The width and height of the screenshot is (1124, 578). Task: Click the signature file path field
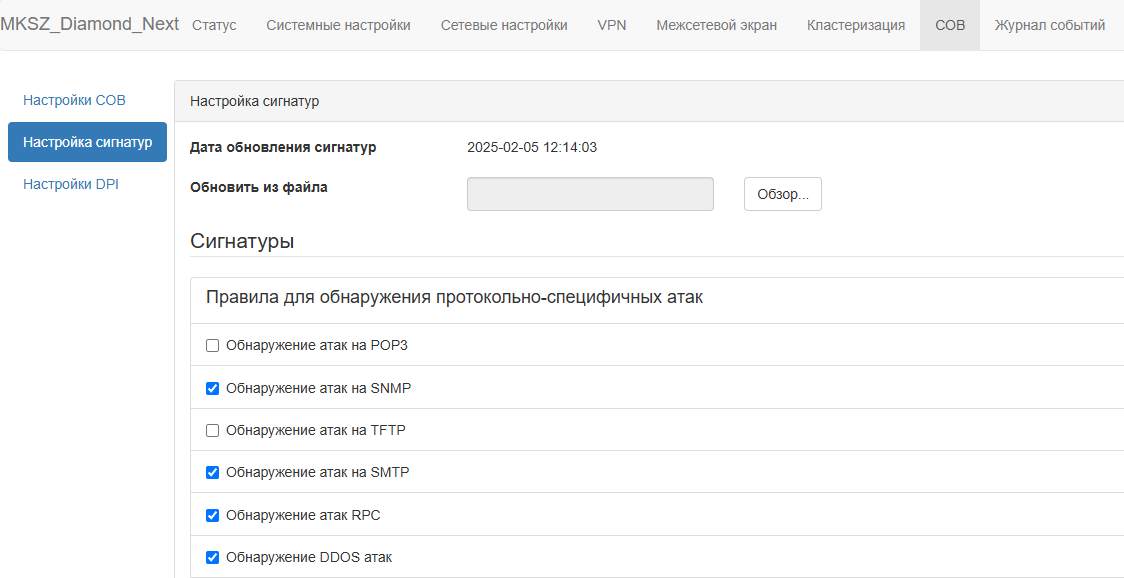(590, 194)
